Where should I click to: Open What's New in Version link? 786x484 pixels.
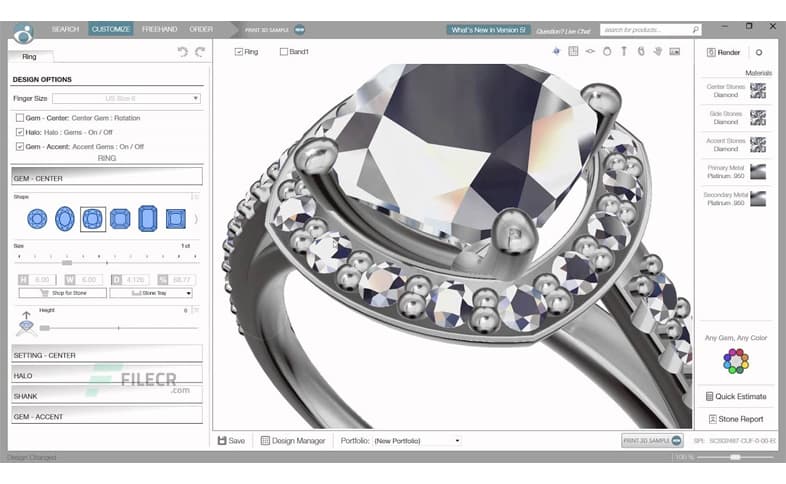point(488,30)
